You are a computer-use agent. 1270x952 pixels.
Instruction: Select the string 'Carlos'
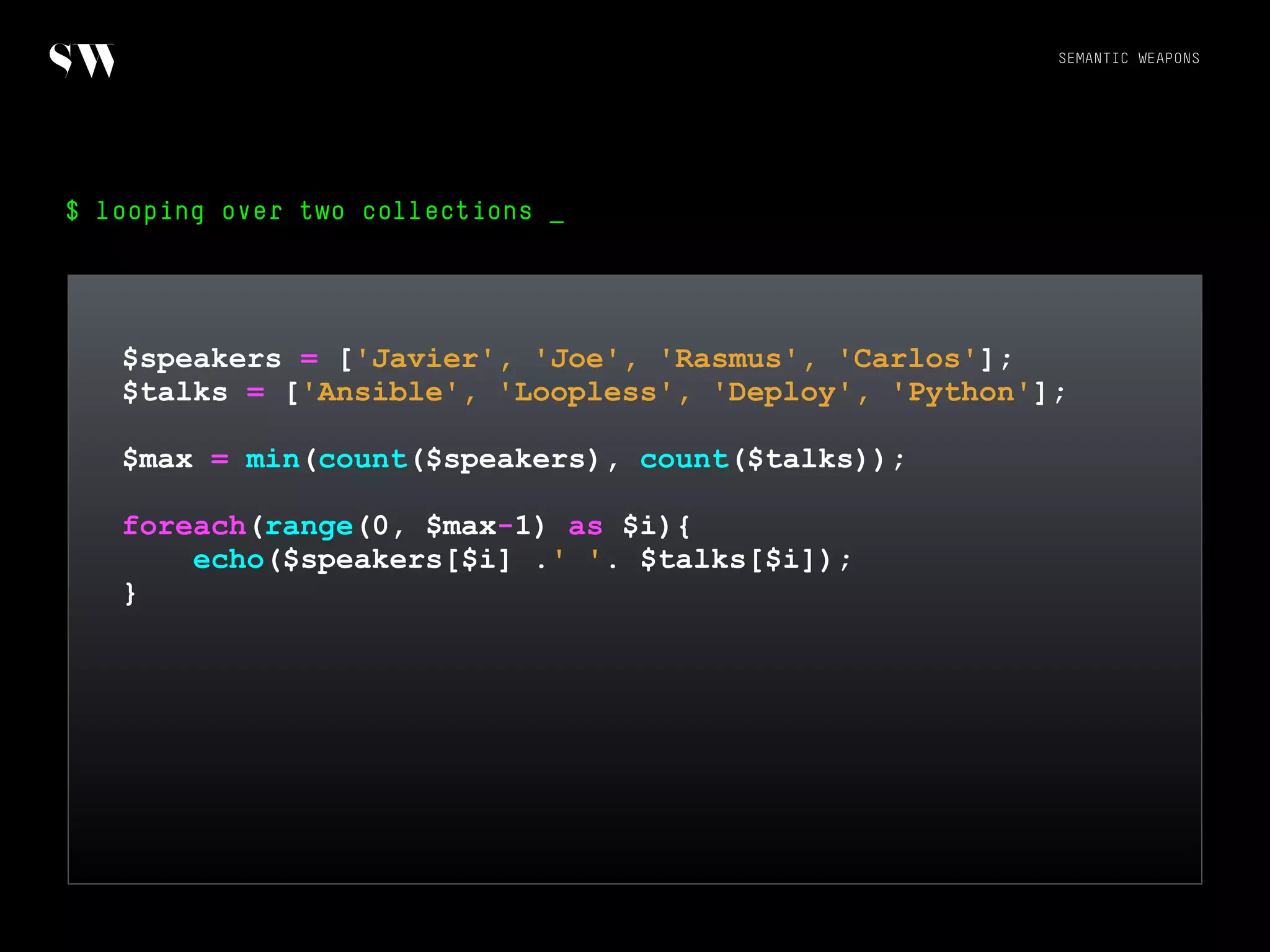907,359
